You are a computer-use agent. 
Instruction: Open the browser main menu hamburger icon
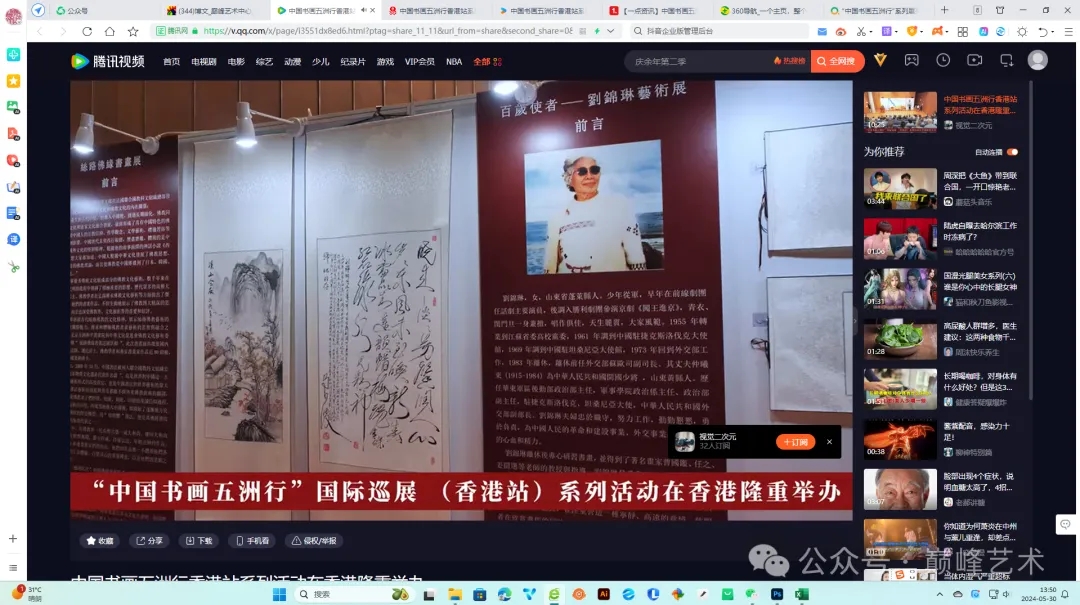click(x=1068, y=31)
